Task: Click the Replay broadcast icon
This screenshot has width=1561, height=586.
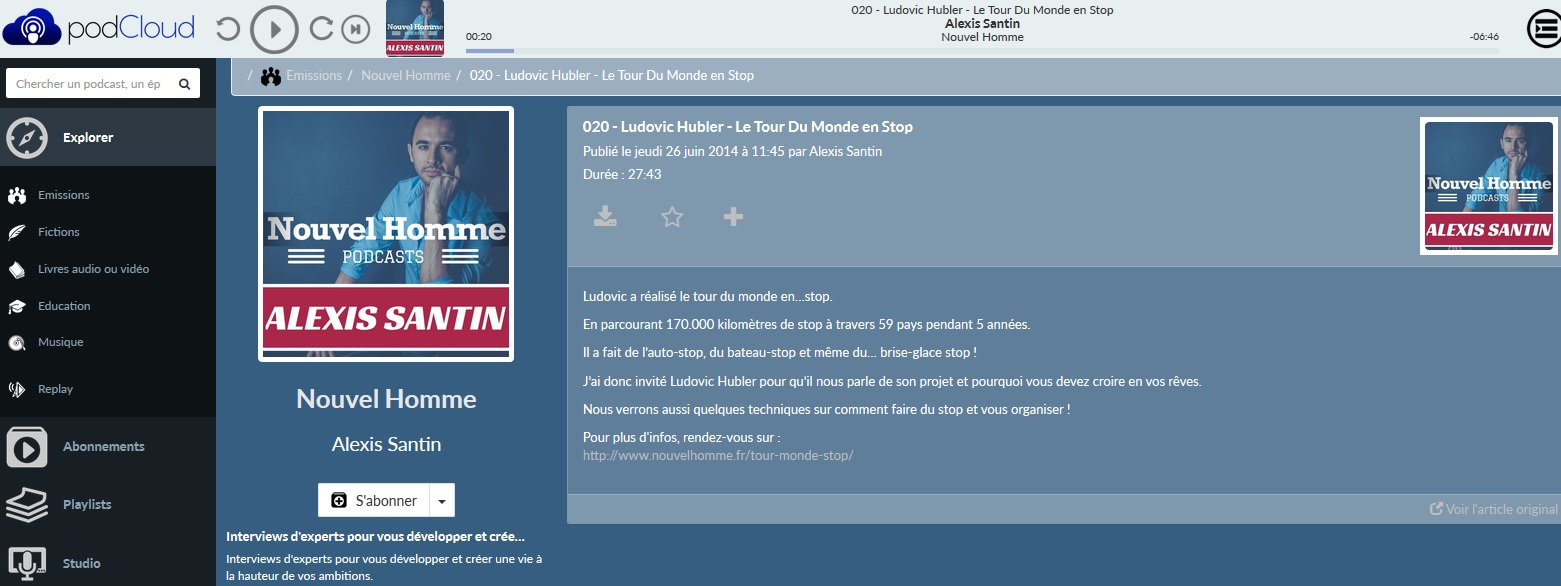Action: (x=17, y=389)
